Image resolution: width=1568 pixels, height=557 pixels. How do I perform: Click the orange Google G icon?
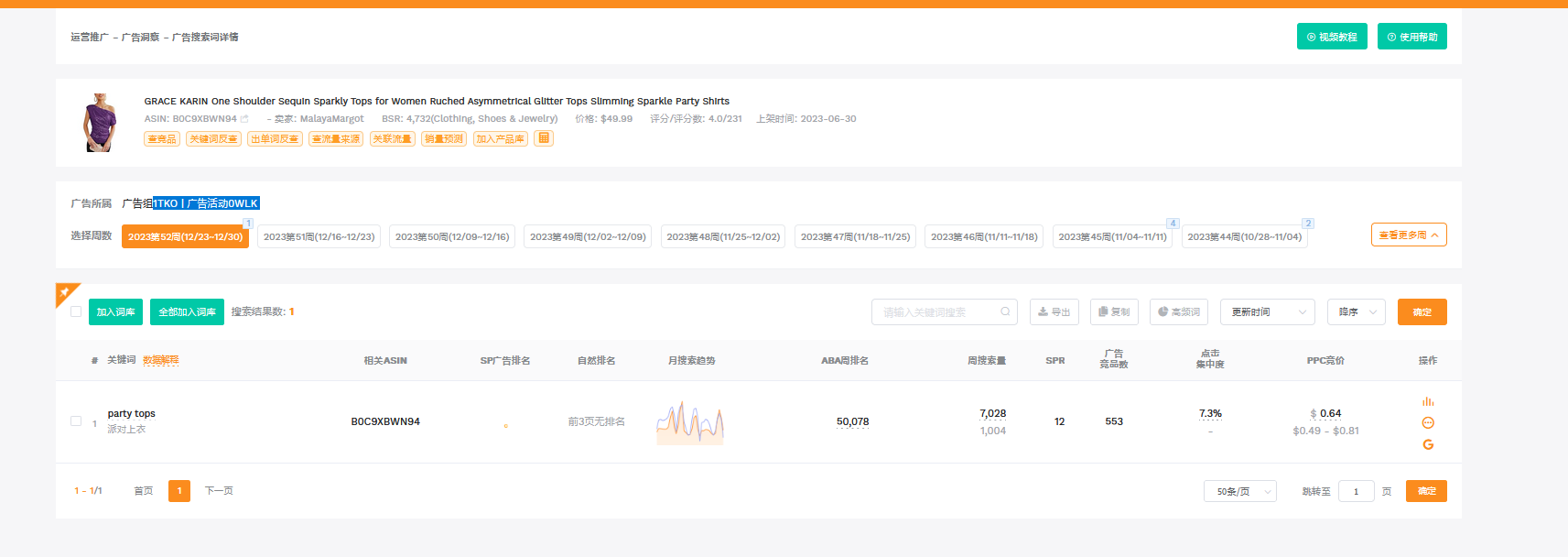1427,444
